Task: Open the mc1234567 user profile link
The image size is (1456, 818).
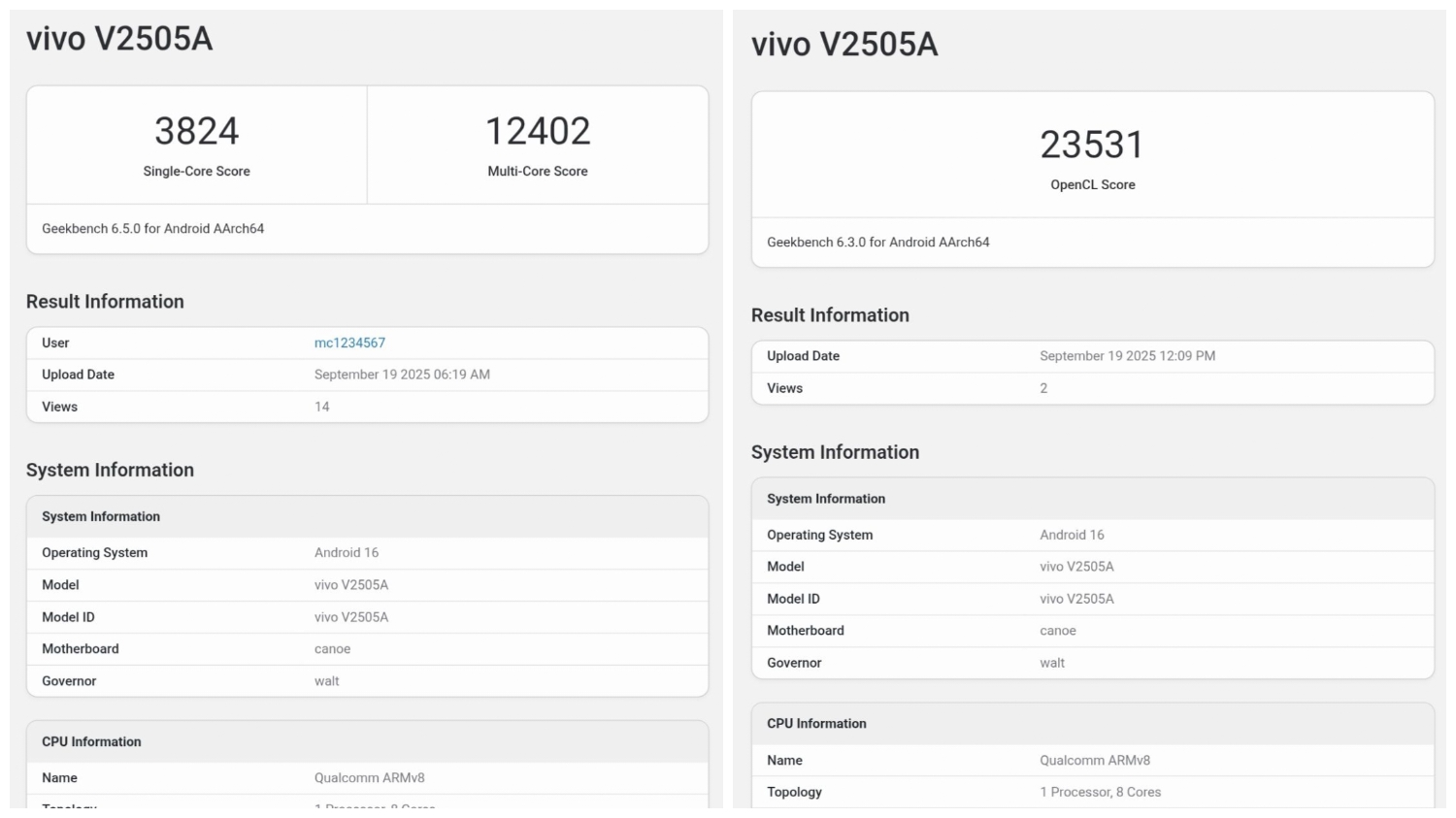Action: 349,343
